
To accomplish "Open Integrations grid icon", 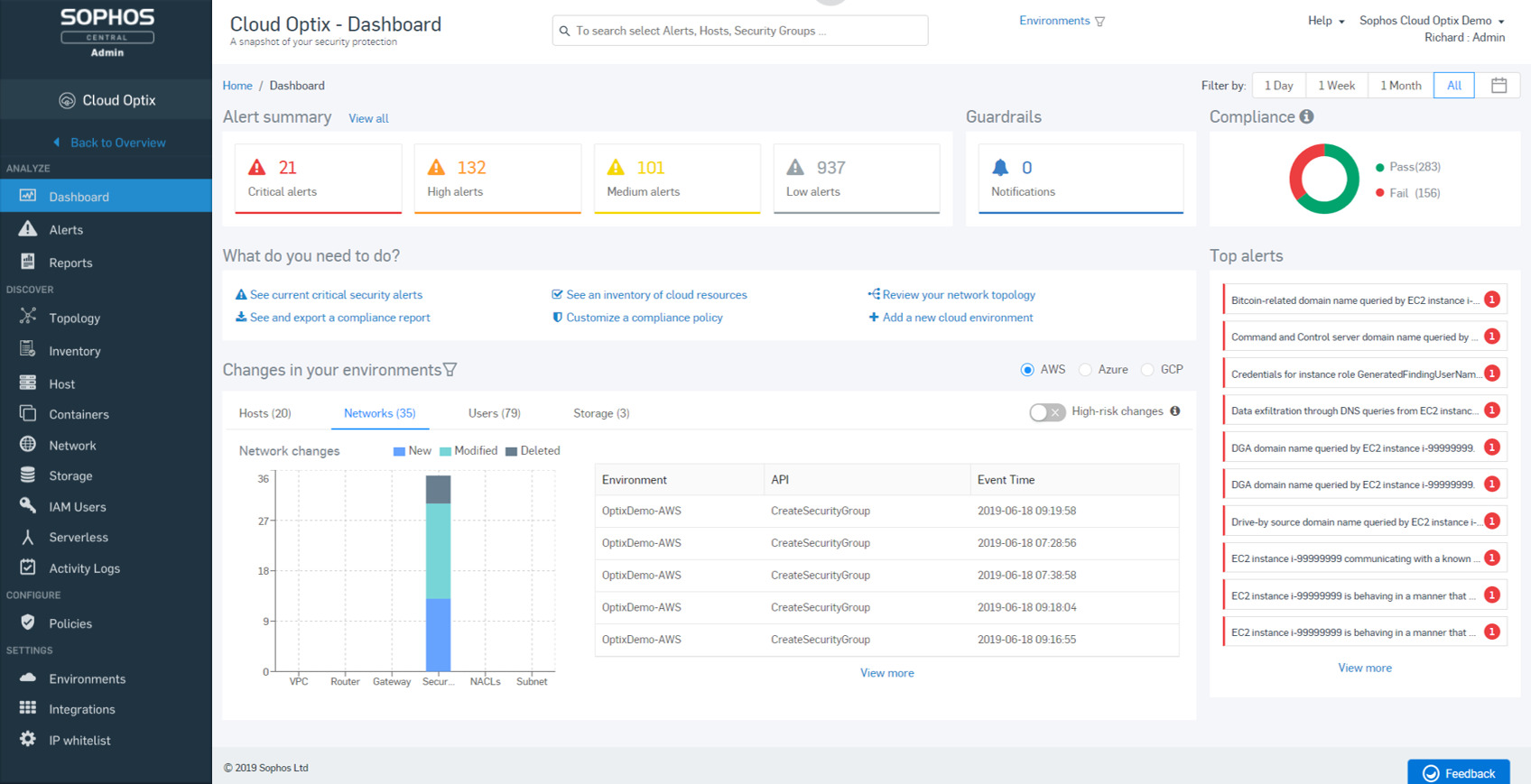I will [x=28, y=707].
